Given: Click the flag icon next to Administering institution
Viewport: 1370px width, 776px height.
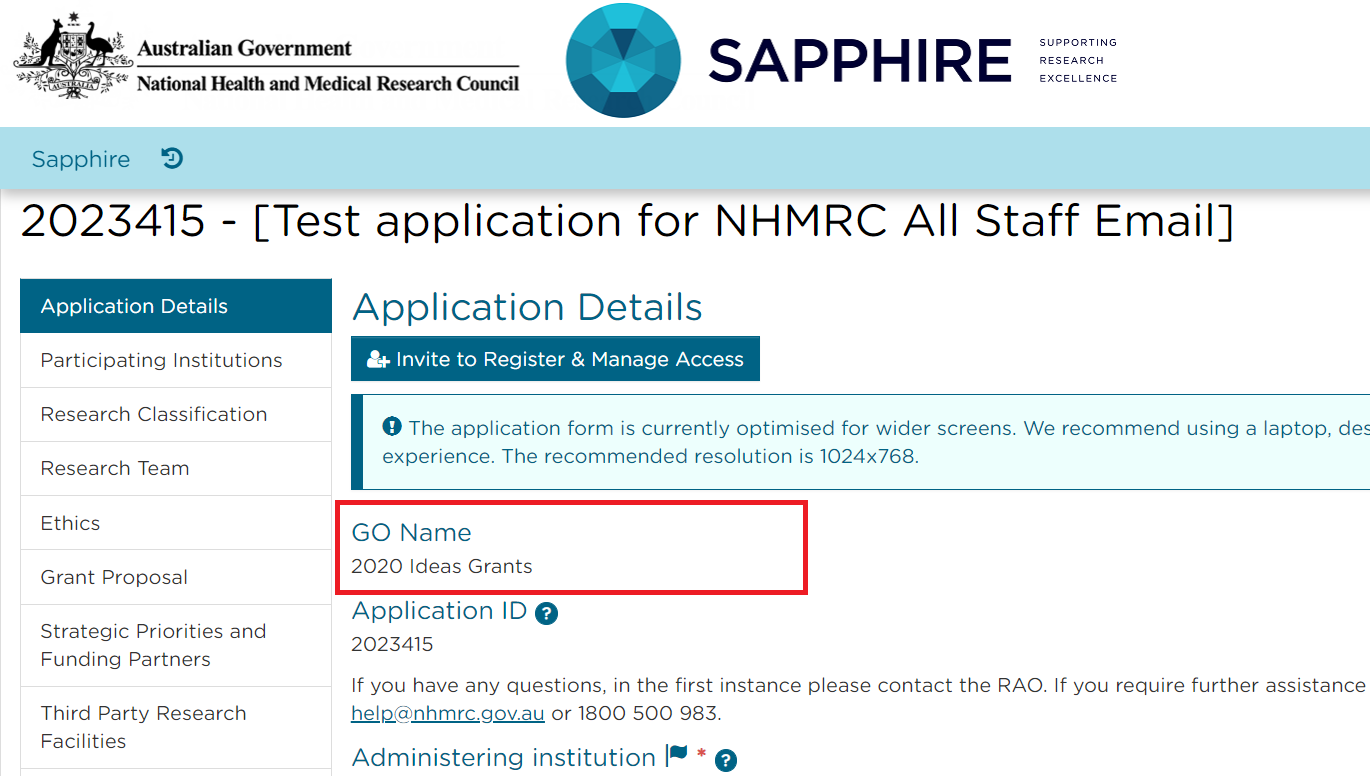Looking at the screenshot, I should [x=678, y=756].
